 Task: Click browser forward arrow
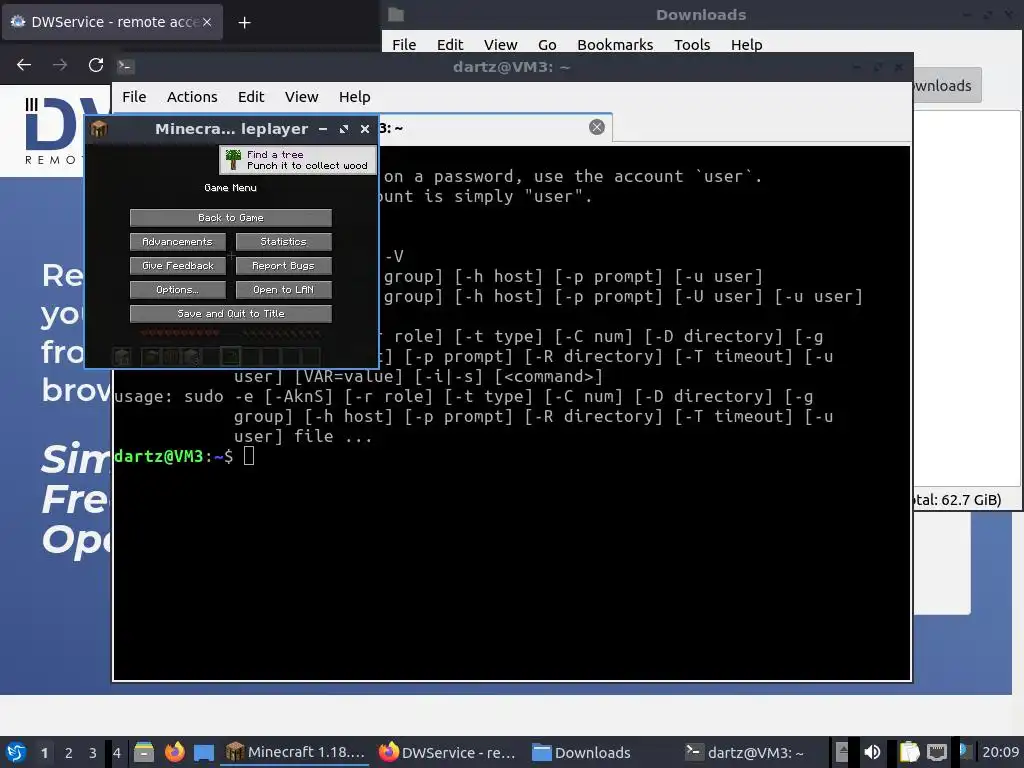point(60,65)
